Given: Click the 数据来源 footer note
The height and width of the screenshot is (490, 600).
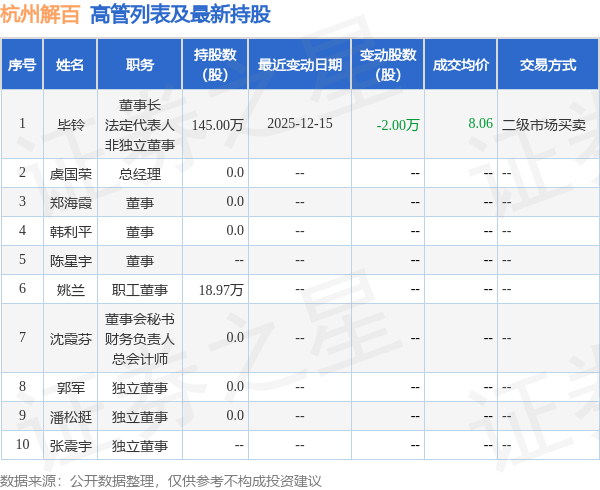Looking at the screenshot, I should tap(161, 481).
